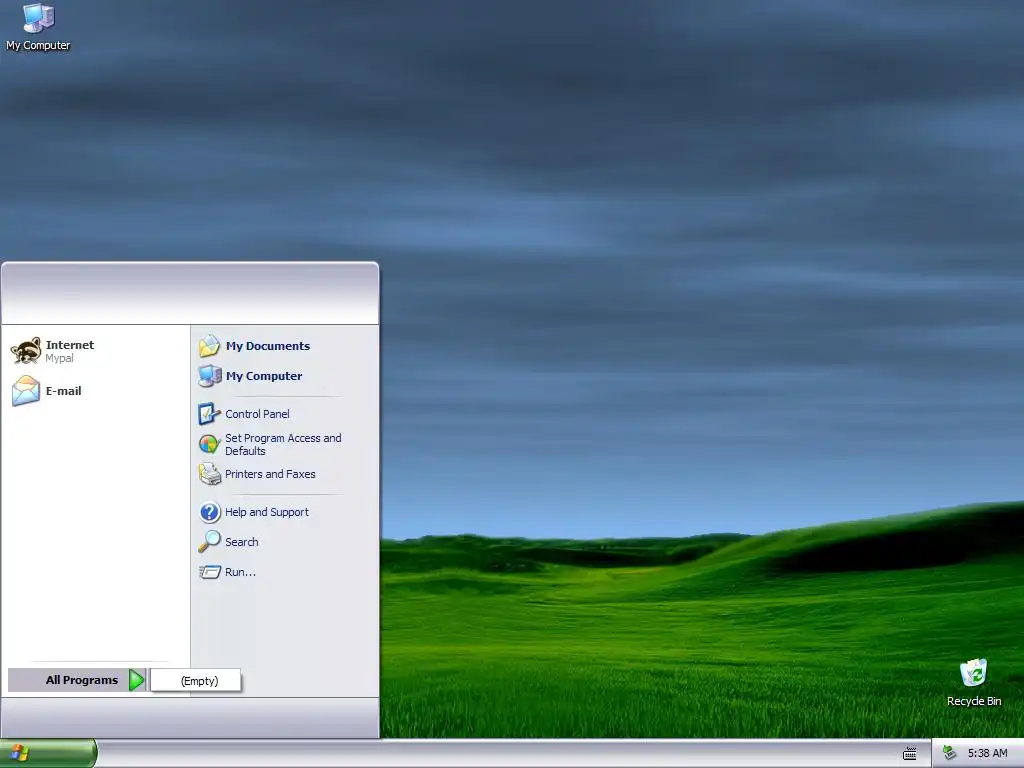Click the E-mail envelope icon
Image resolution: width=1024 pixels, height=768 pixels.
click(x=26, y=391)
